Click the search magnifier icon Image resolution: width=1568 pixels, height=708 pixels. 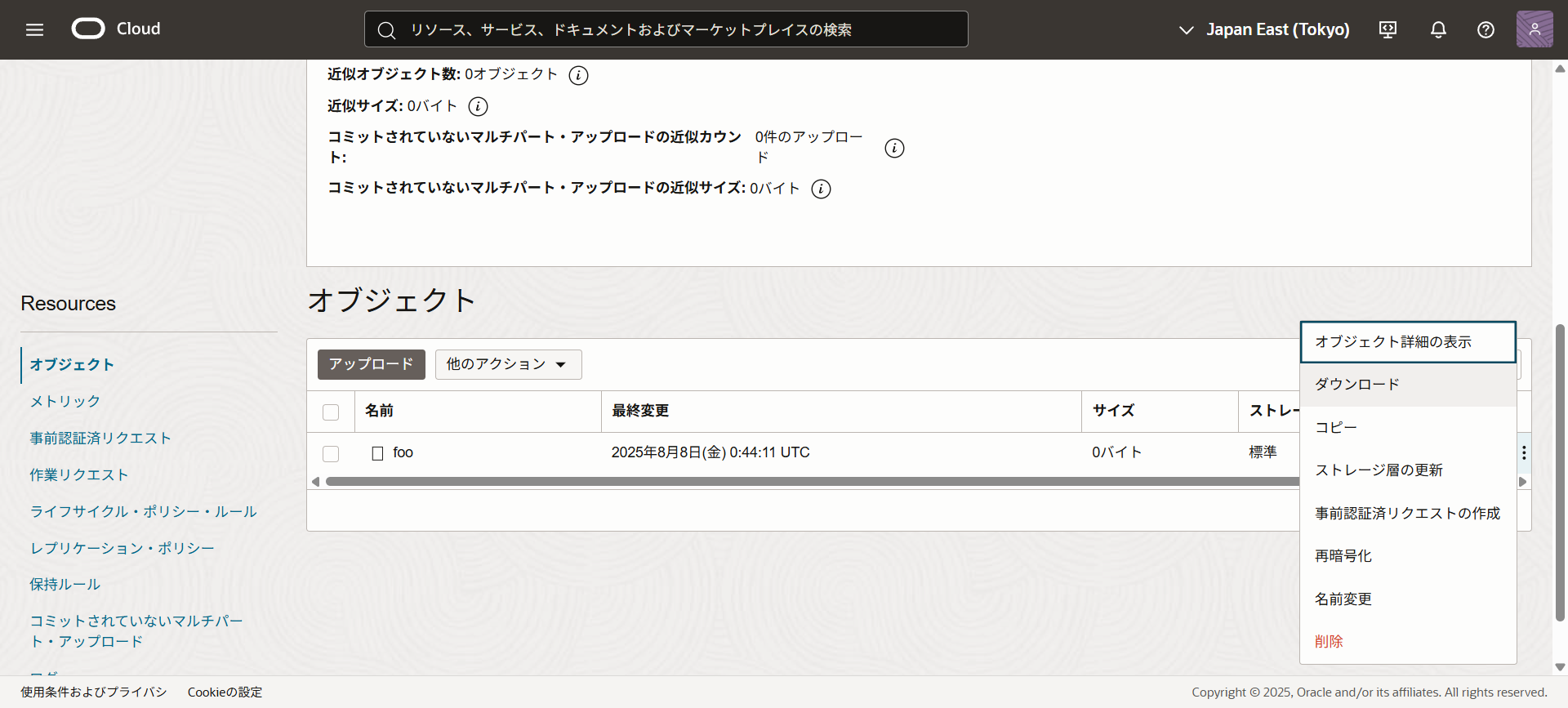point(386,30)
